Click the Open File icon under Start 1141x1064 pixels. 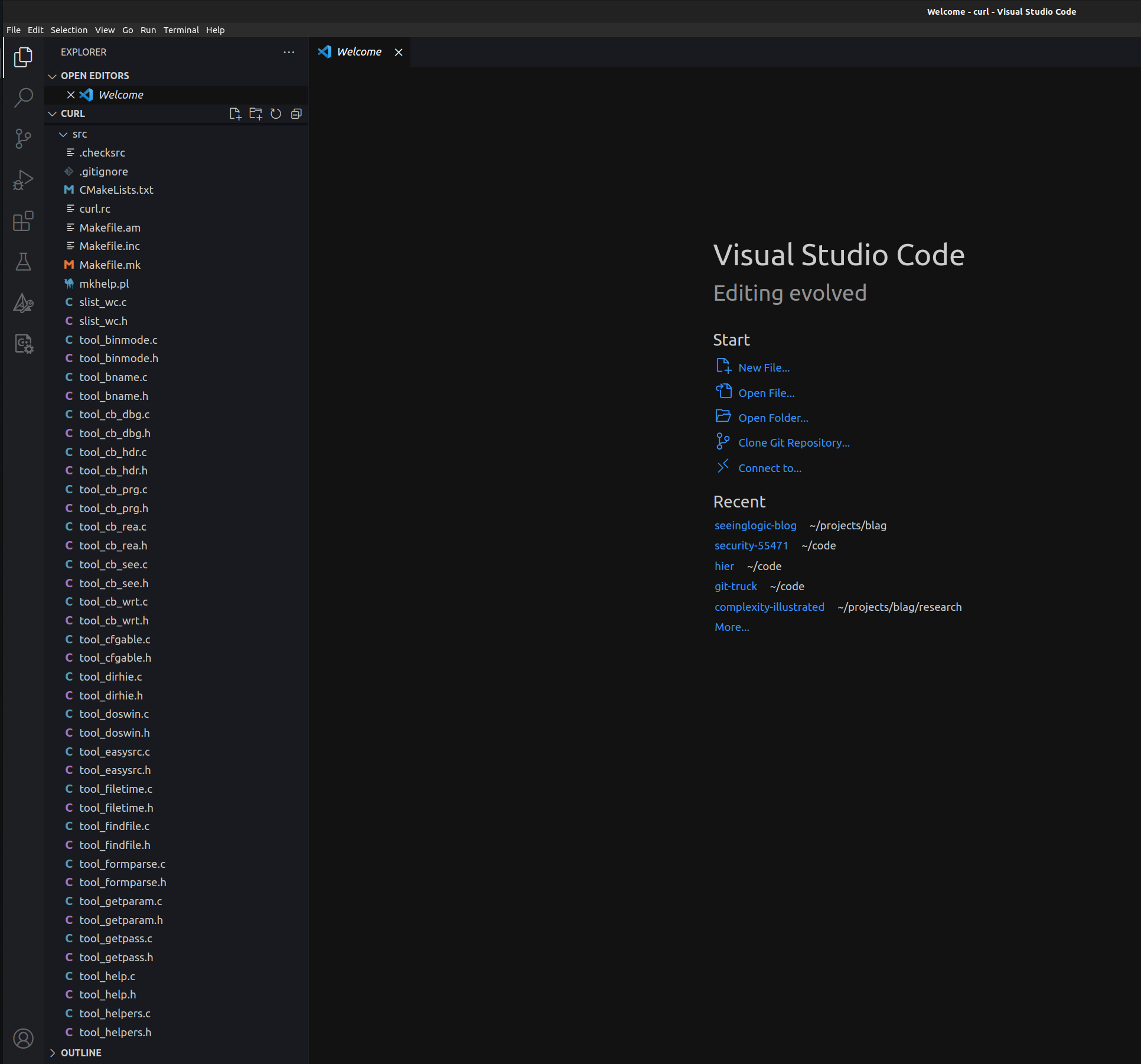click(x=723, y=391)
